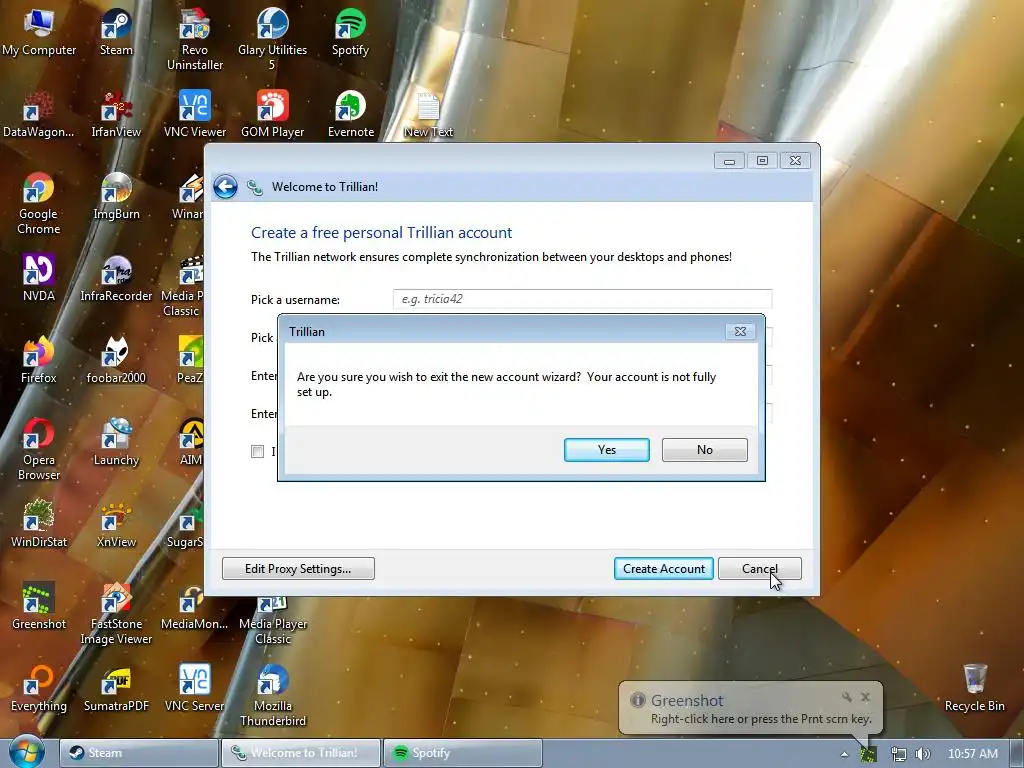Launch IrfanView desktop icon

[x=116, y=115]
